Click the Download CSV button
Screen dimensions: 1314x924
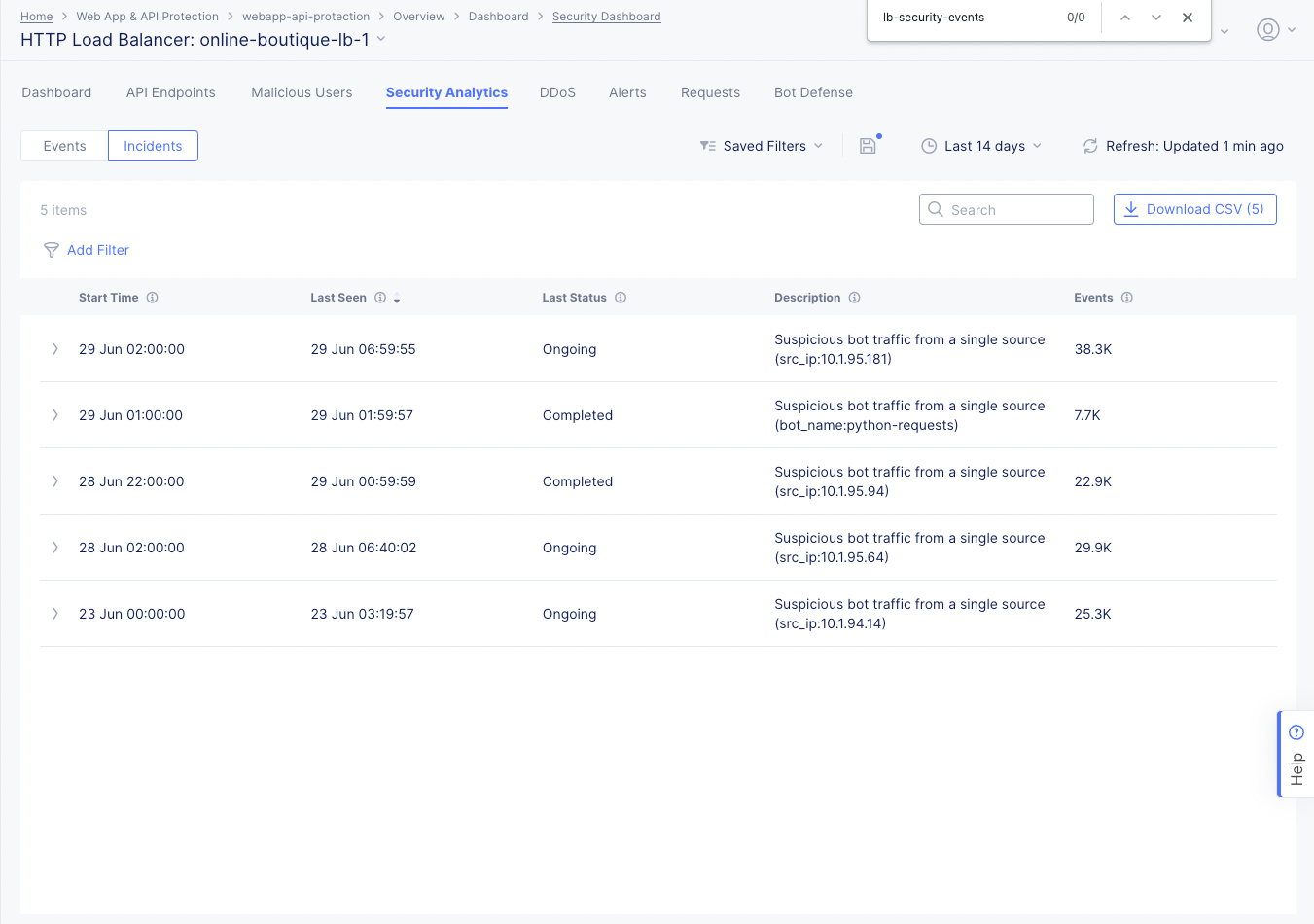pyautogui.click(x=1194, y=208)
